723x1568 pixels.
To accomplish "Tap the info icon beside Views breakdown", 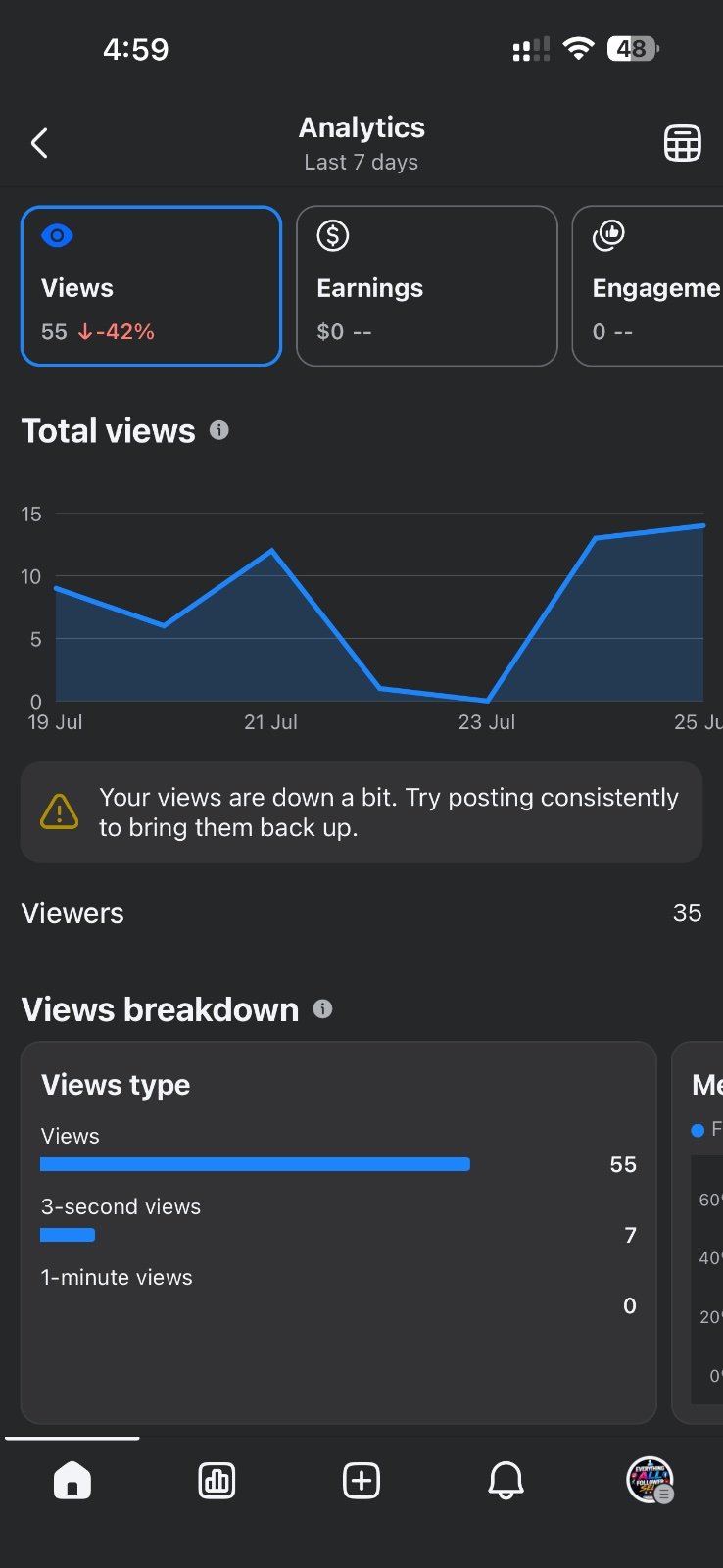I will pos(322,1008).
